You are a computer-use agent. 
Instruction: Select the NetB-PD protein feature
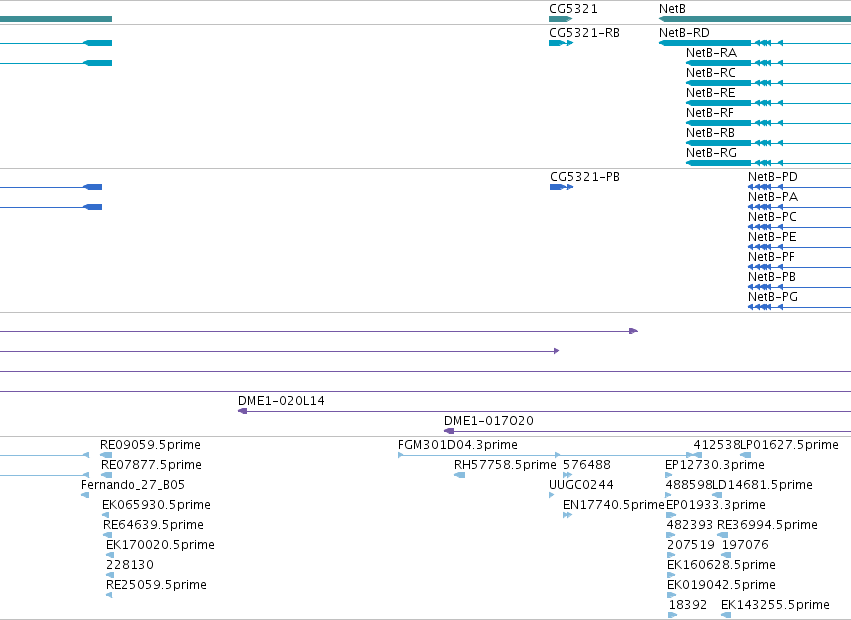click(799, 187)
